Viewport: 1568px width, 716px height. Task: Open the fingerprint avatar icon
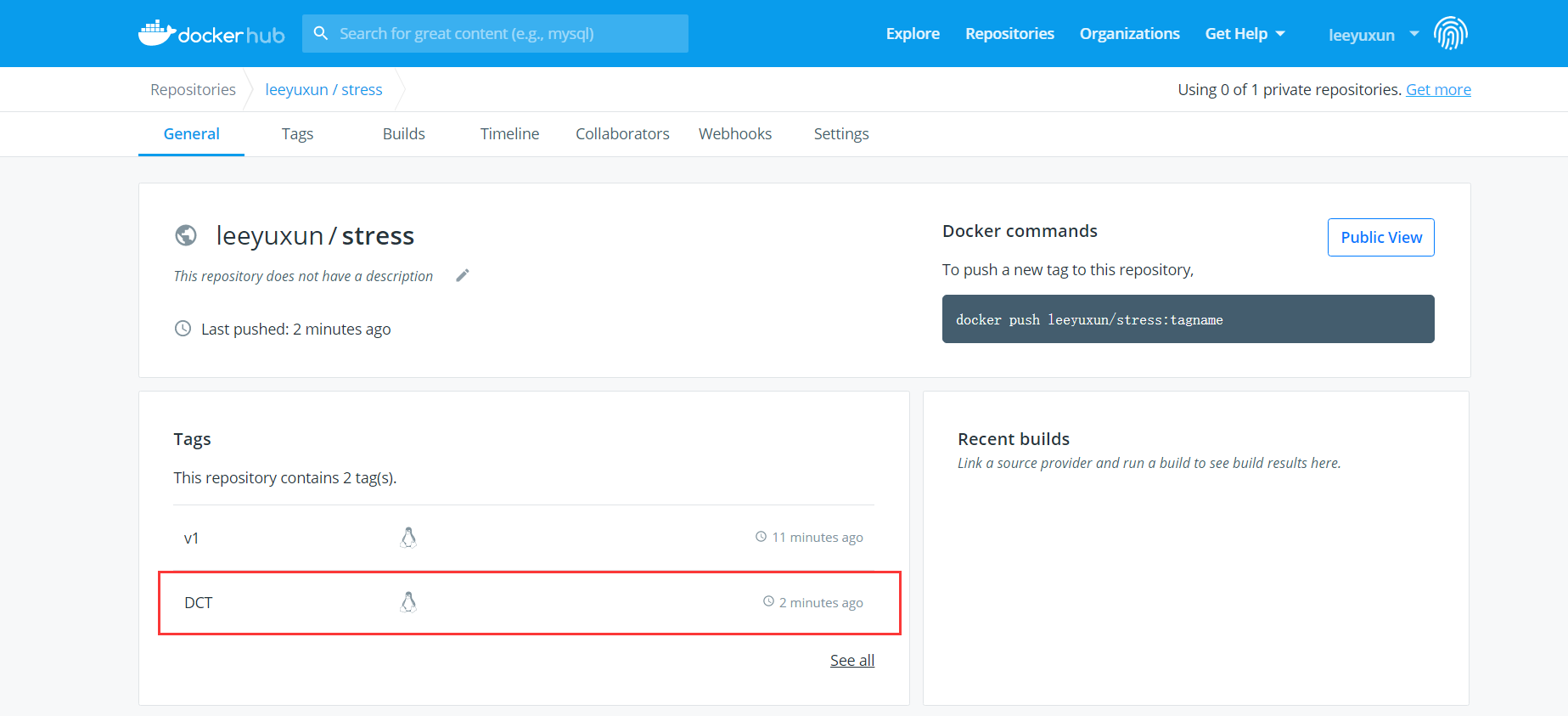click(1451, 34)
